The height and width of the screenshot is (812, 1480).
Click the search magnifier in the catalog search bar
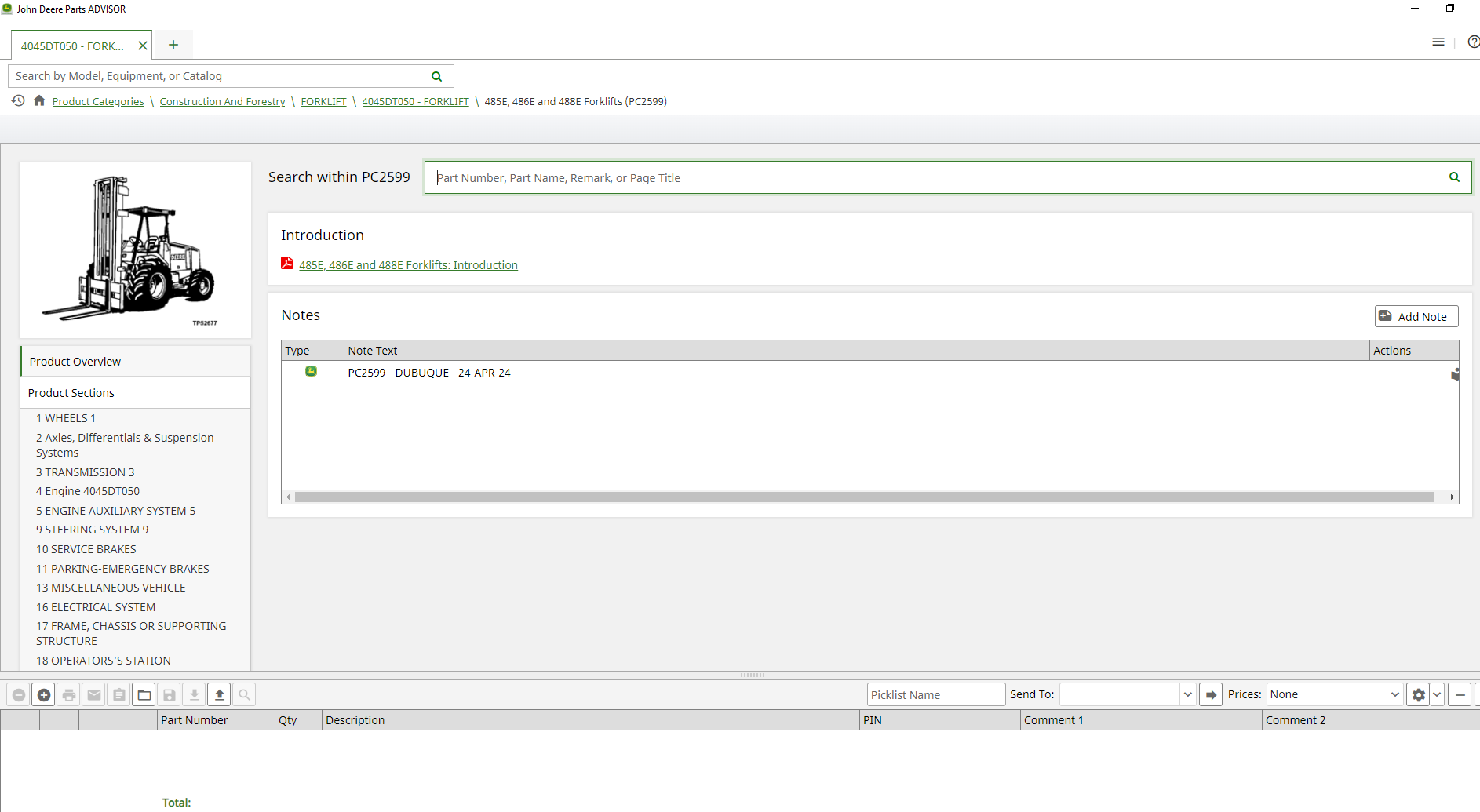[x=437, y=76]
